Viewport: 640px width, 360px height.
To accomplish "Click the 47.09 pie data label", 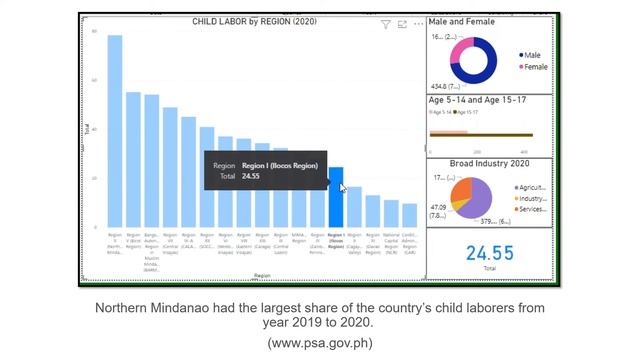I will (x=438, y=211).
